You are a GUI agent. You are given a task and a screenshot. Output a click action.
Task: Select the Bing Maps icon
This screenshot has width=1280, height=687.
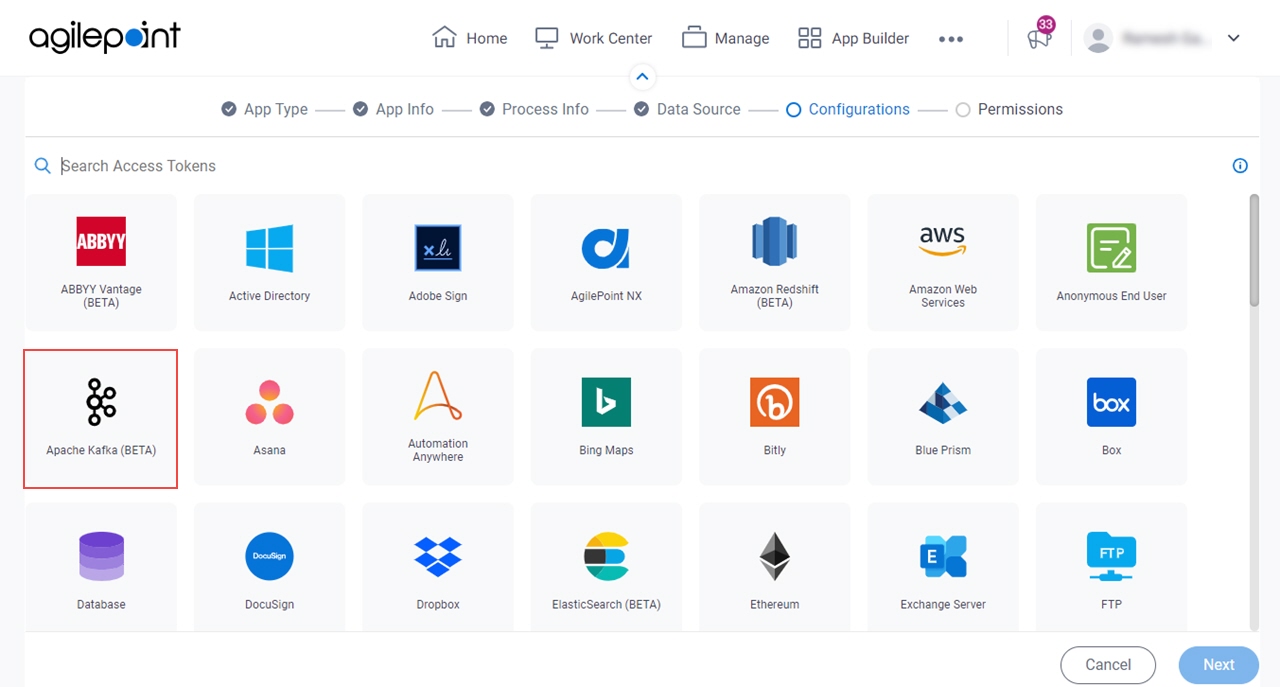point(606,402)
